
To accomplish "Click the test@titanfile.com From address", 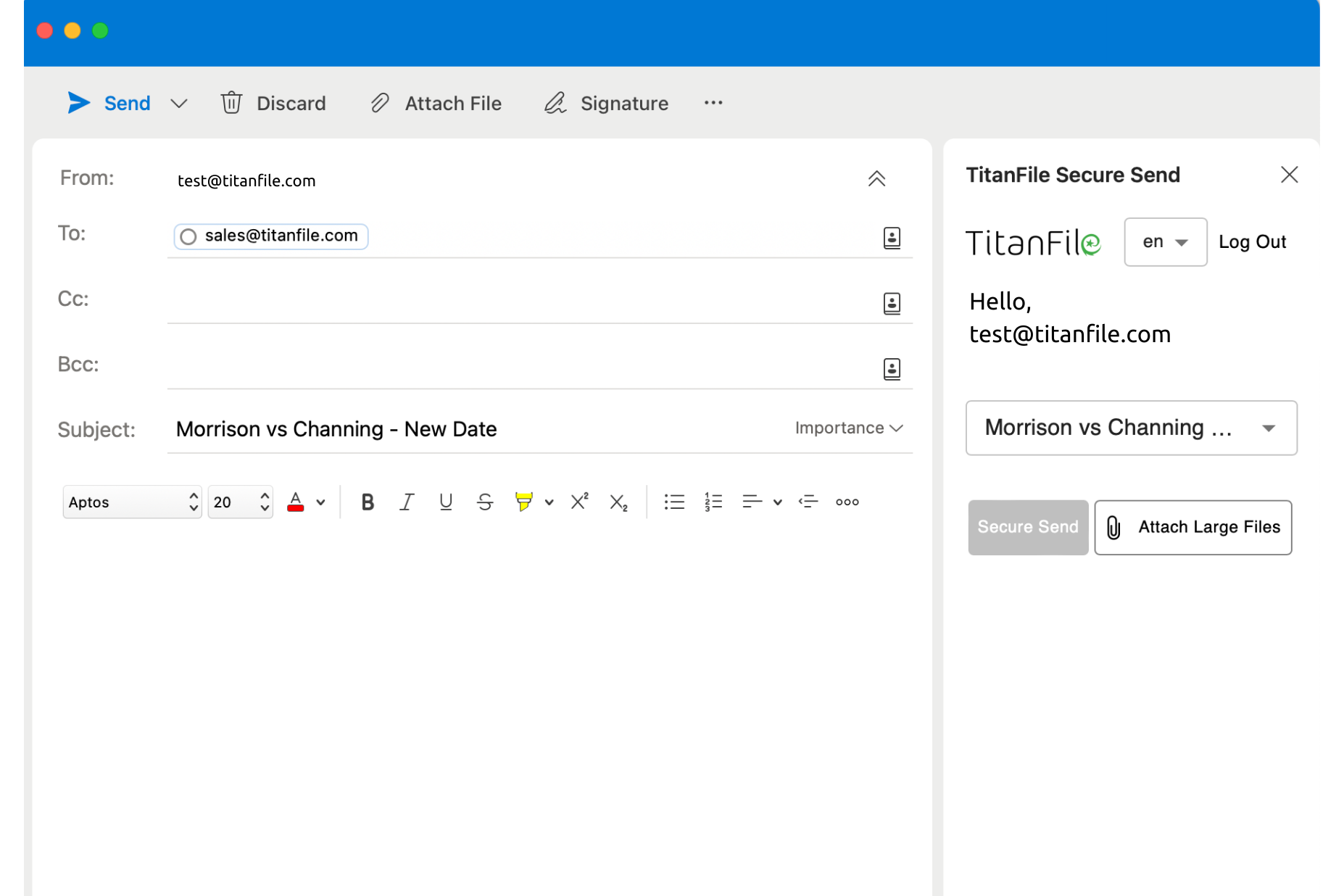I will click(x=246, y=181).
